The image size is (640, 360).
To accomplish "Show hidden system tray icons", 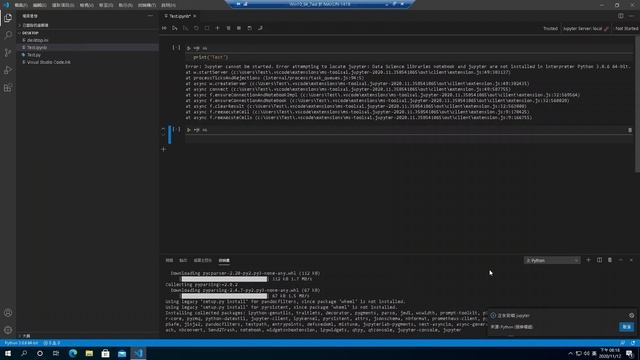I will tap(570, 353).
